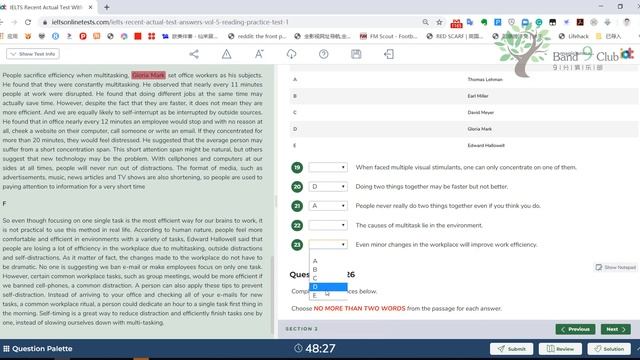Select option E in dropdown list
Viewport: 640px width, 360px height.
pos(328,296)
